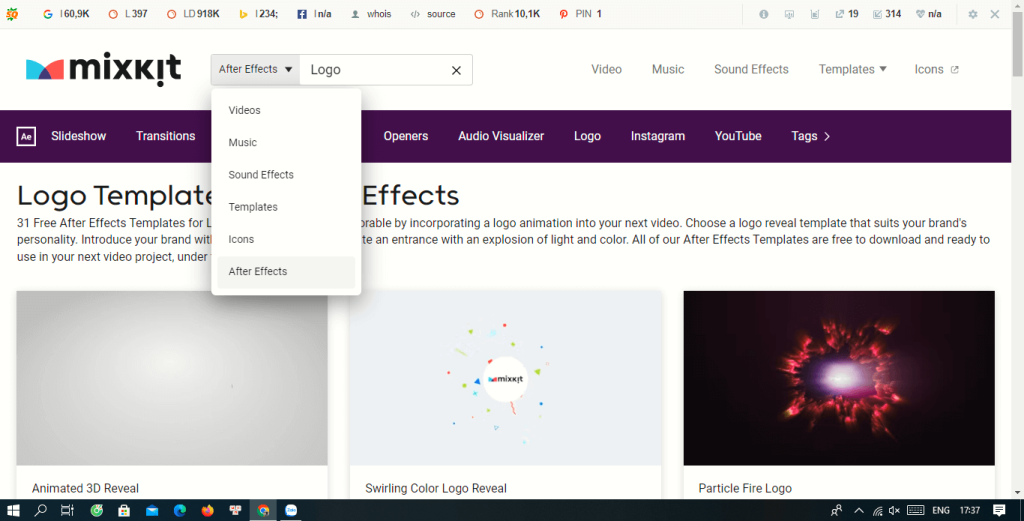Screen dimensions: 1024x521
Task: Open the notifications action center
Action: pos(999,511)
